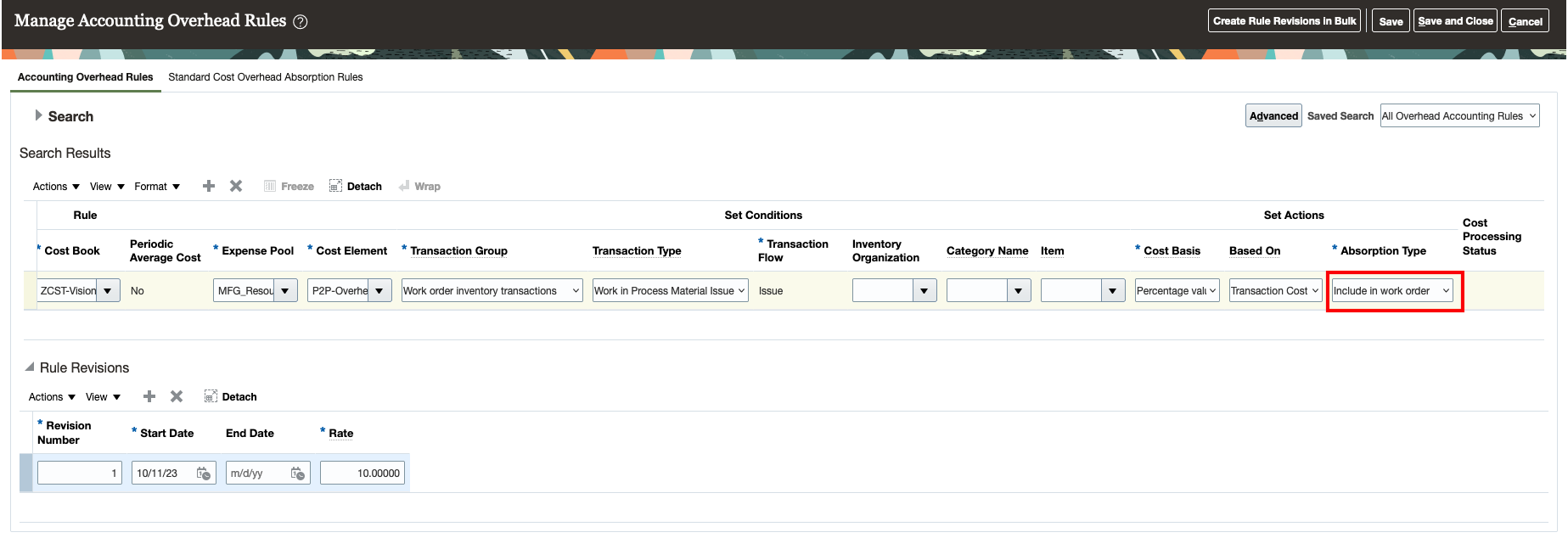Add a new rule revision row
This screenshot has height=538, width=1568.
click(149, 396)
